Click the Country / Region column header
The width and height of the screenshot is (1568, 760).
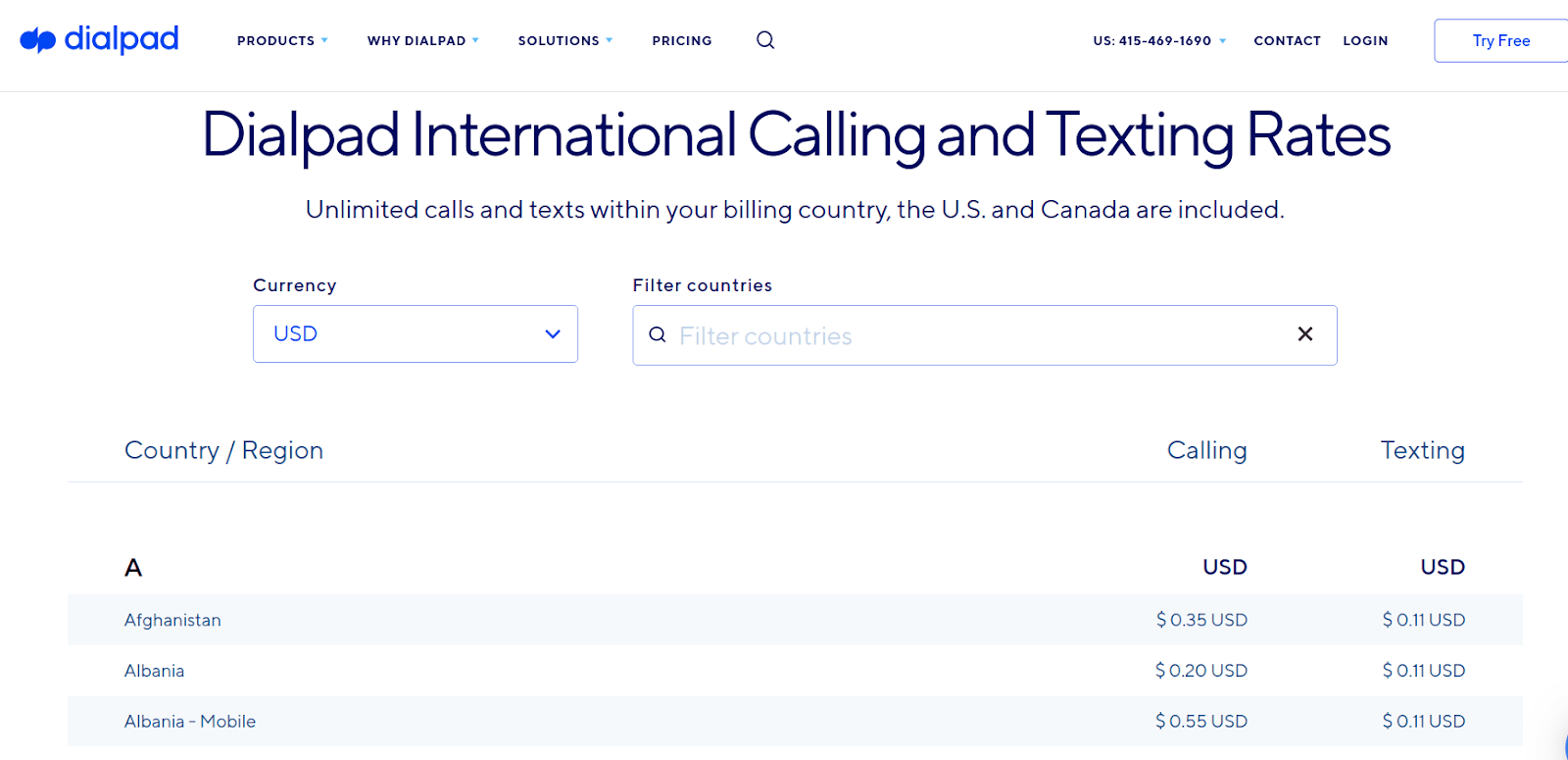(x=223, y=450)
